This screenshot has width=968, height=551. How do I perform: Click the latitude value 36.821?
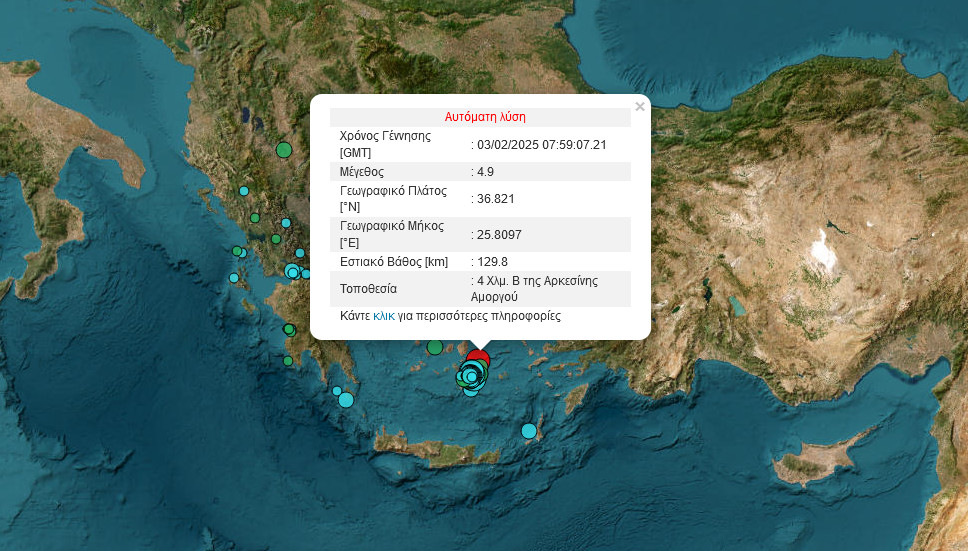[496, 198]
